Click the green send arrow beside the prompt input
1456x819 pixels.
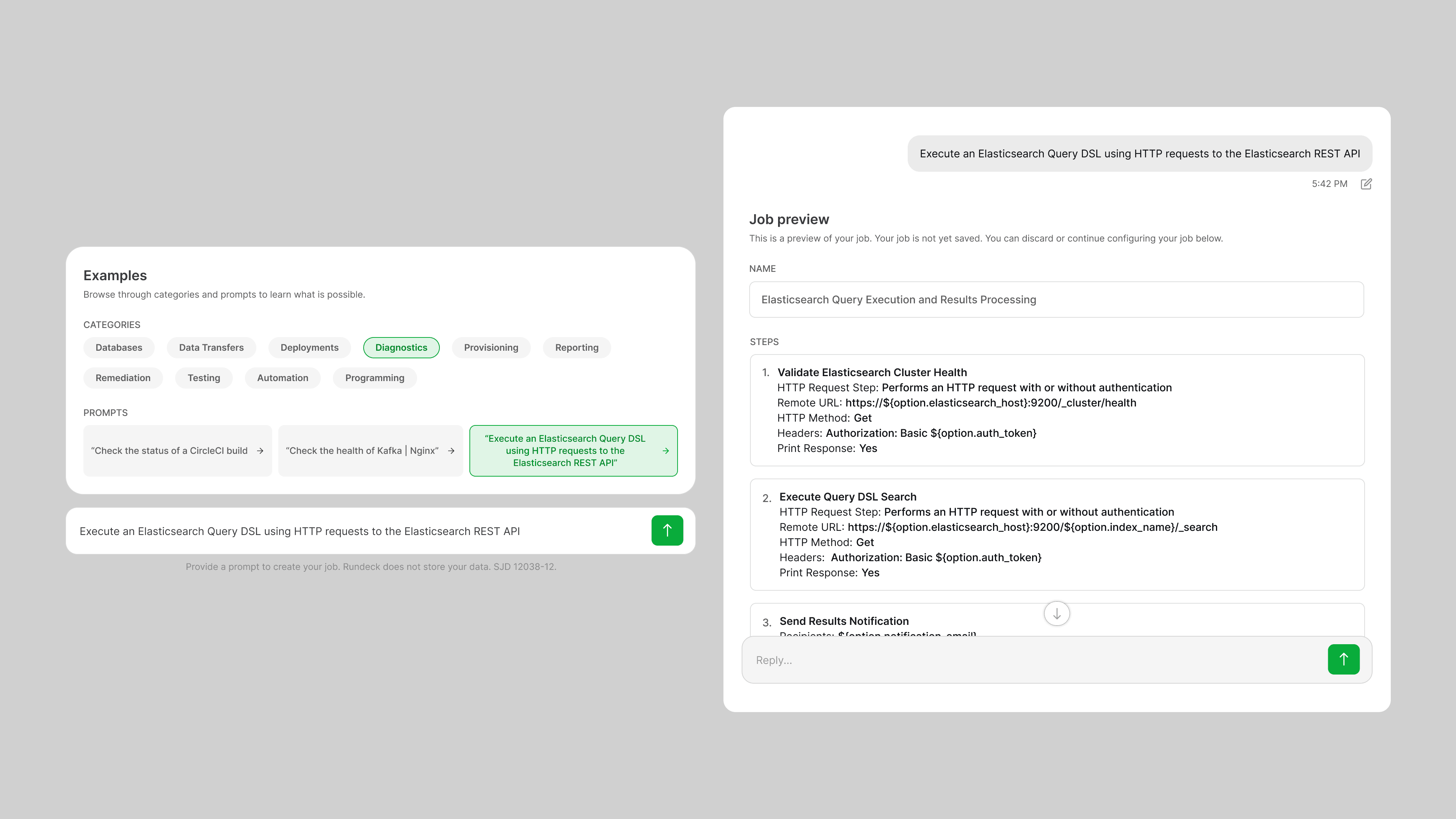(667, 530)
